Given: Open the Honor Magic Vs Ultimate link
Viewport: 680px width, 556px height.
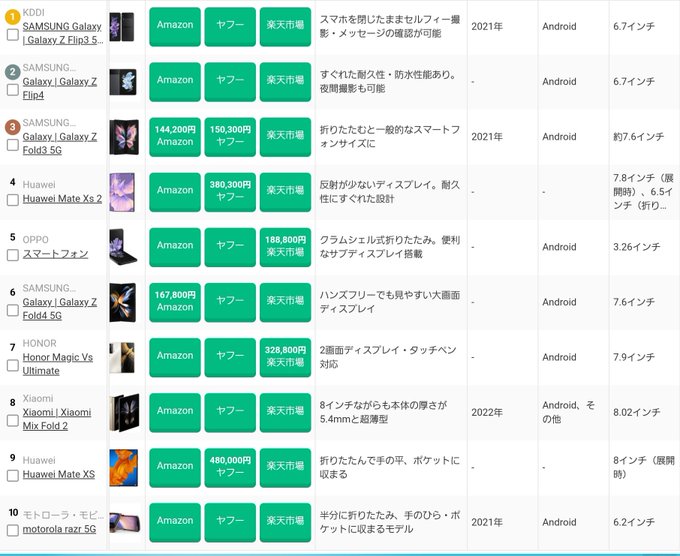Looking at the screenshot, I should pyautogui.click(x=58, y=364).
